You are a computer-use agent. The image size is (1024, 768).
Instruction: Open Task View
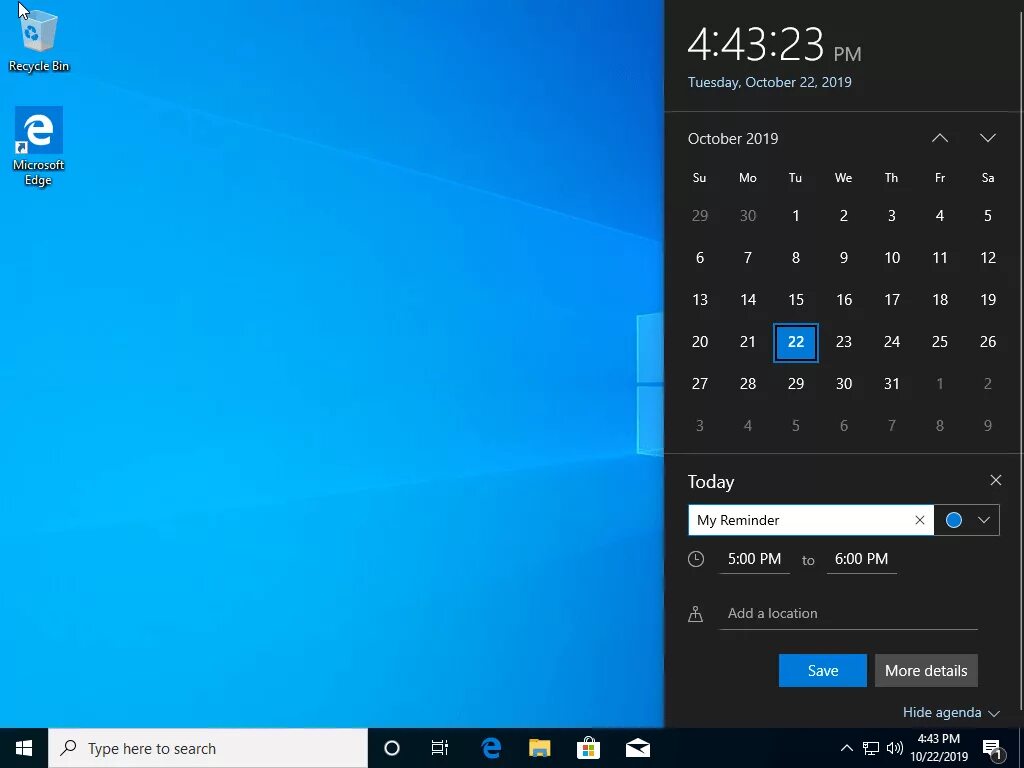[x=440, y=747]
